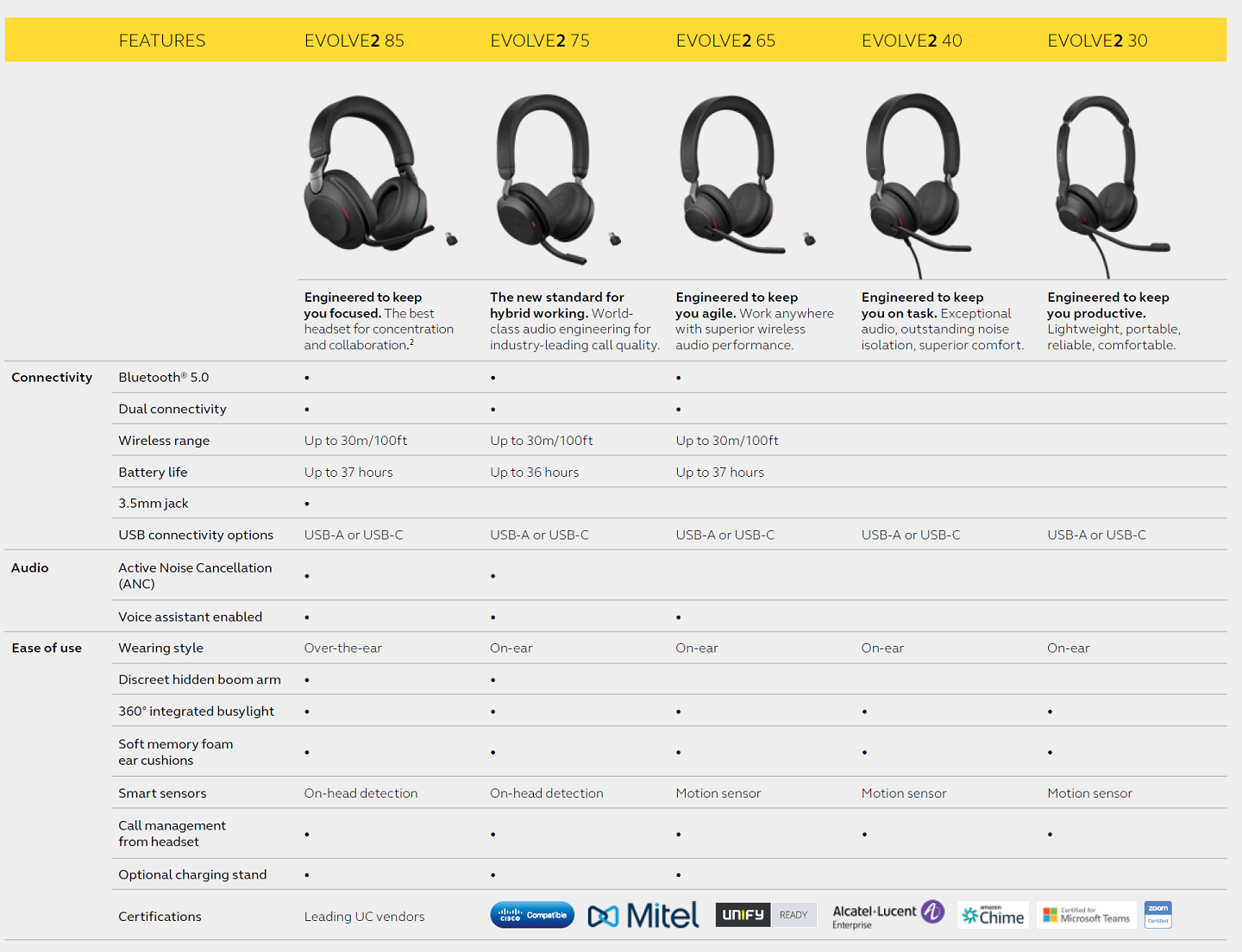Click the Connectivity section label

pyautogui.click(x=52, y=377)
